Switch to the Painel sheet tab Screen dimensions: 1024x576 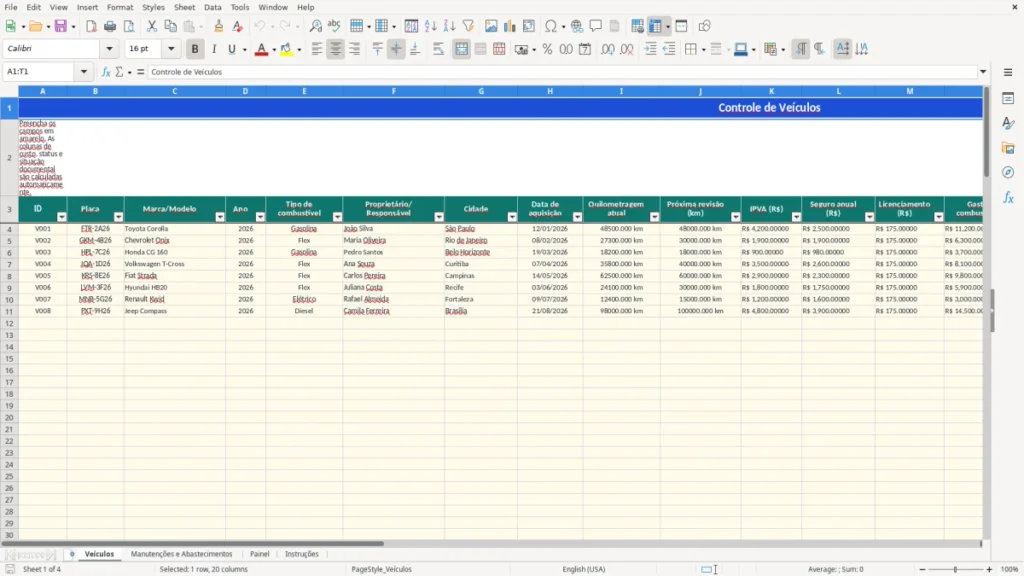(259, 554)
